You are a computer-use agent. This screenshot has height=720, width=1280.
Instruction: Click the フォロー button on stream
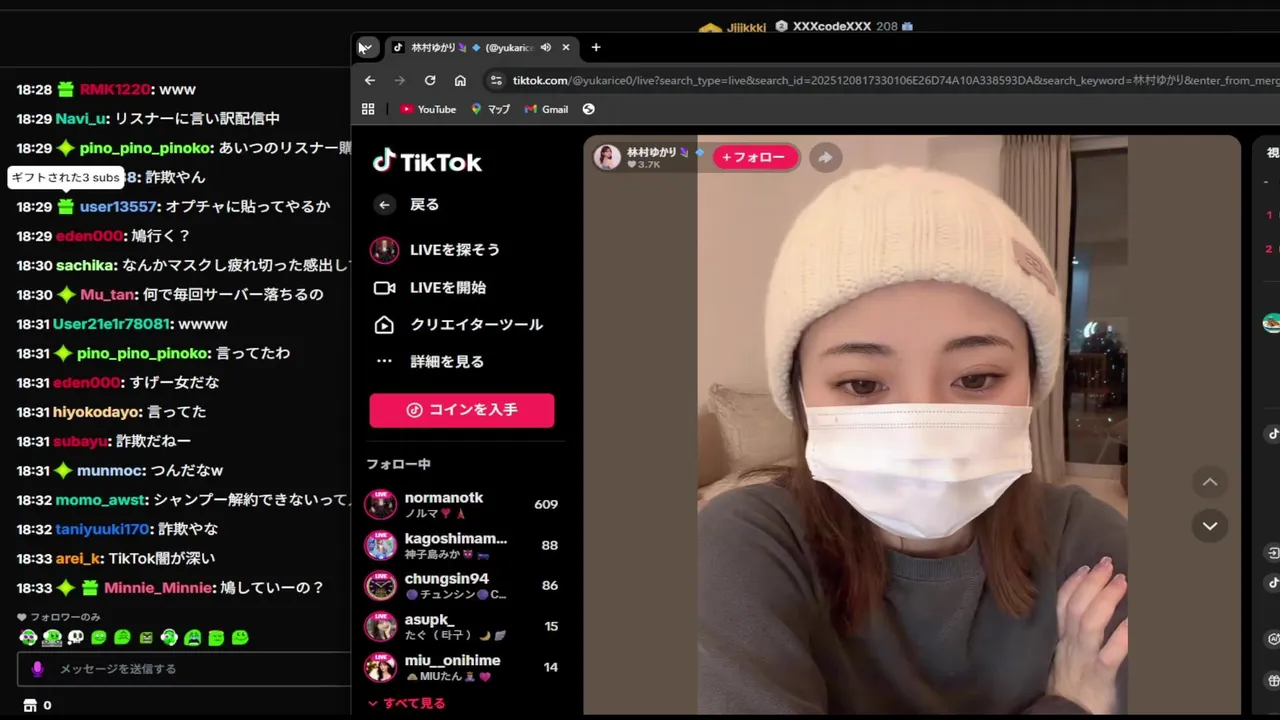point(755,157)
